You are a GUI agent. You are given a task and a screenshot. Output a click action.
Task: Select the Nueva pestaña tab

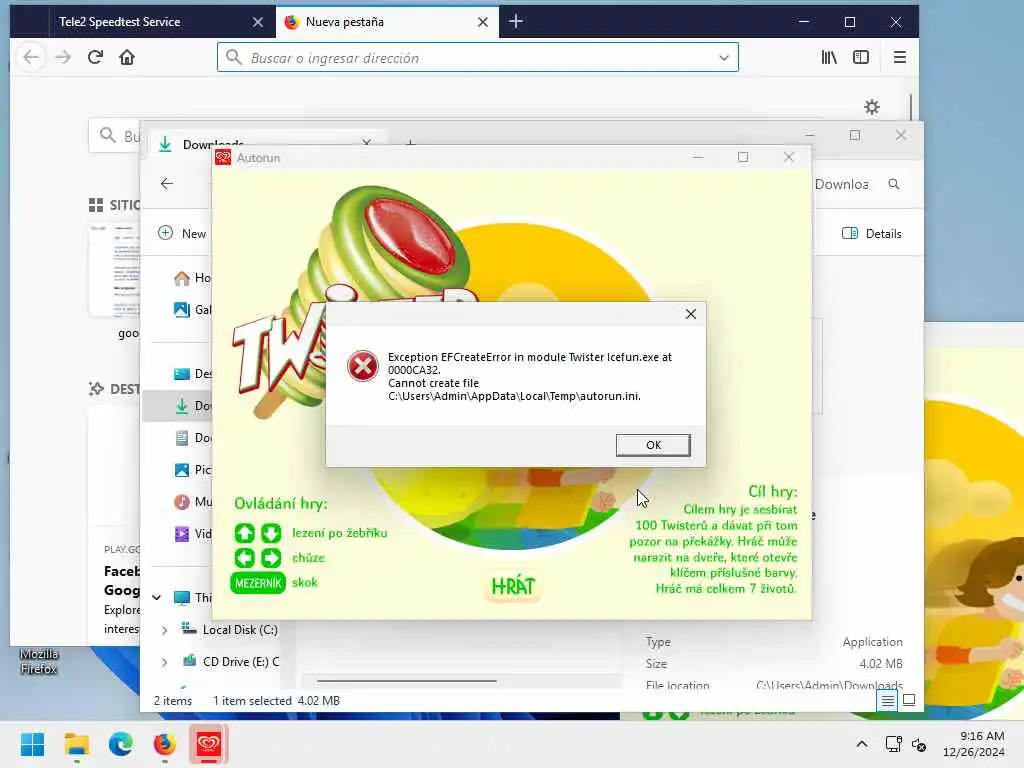pos(379,22)
